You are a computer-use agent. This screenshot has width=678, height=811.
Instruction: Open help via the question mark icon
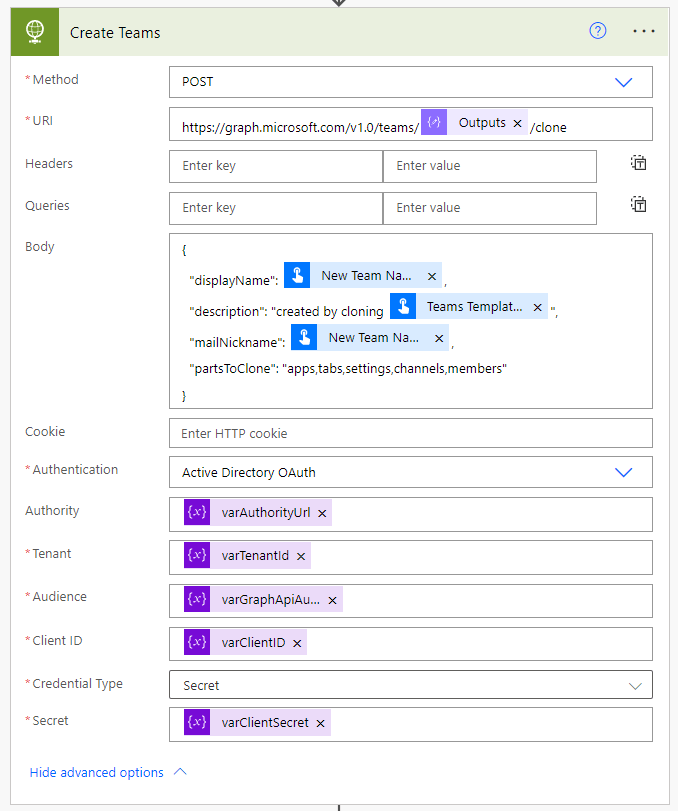pyautogui.click(x=597, y=31)
